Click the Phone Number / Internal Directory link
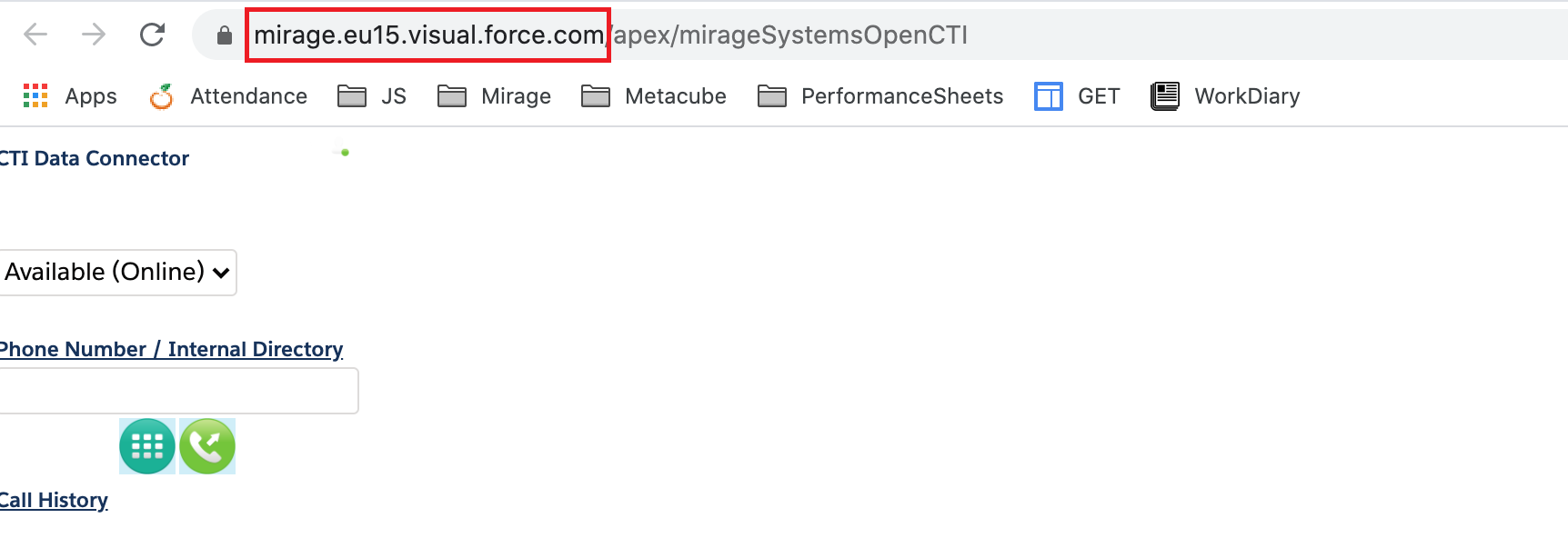The image size is (1568, 548). 171,349
